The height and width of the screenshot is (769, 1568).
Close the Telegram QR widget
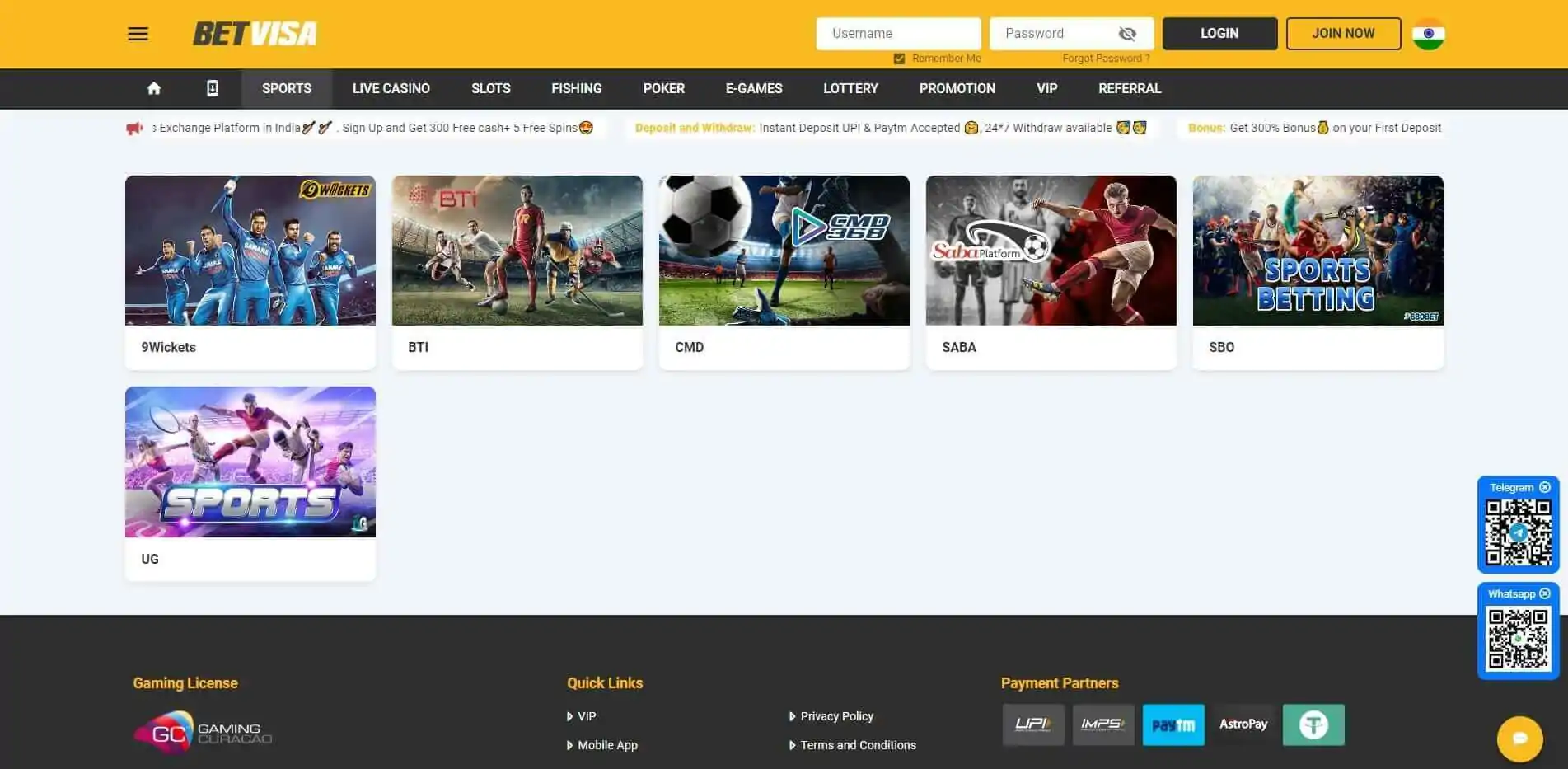(x=1545, y=487)
